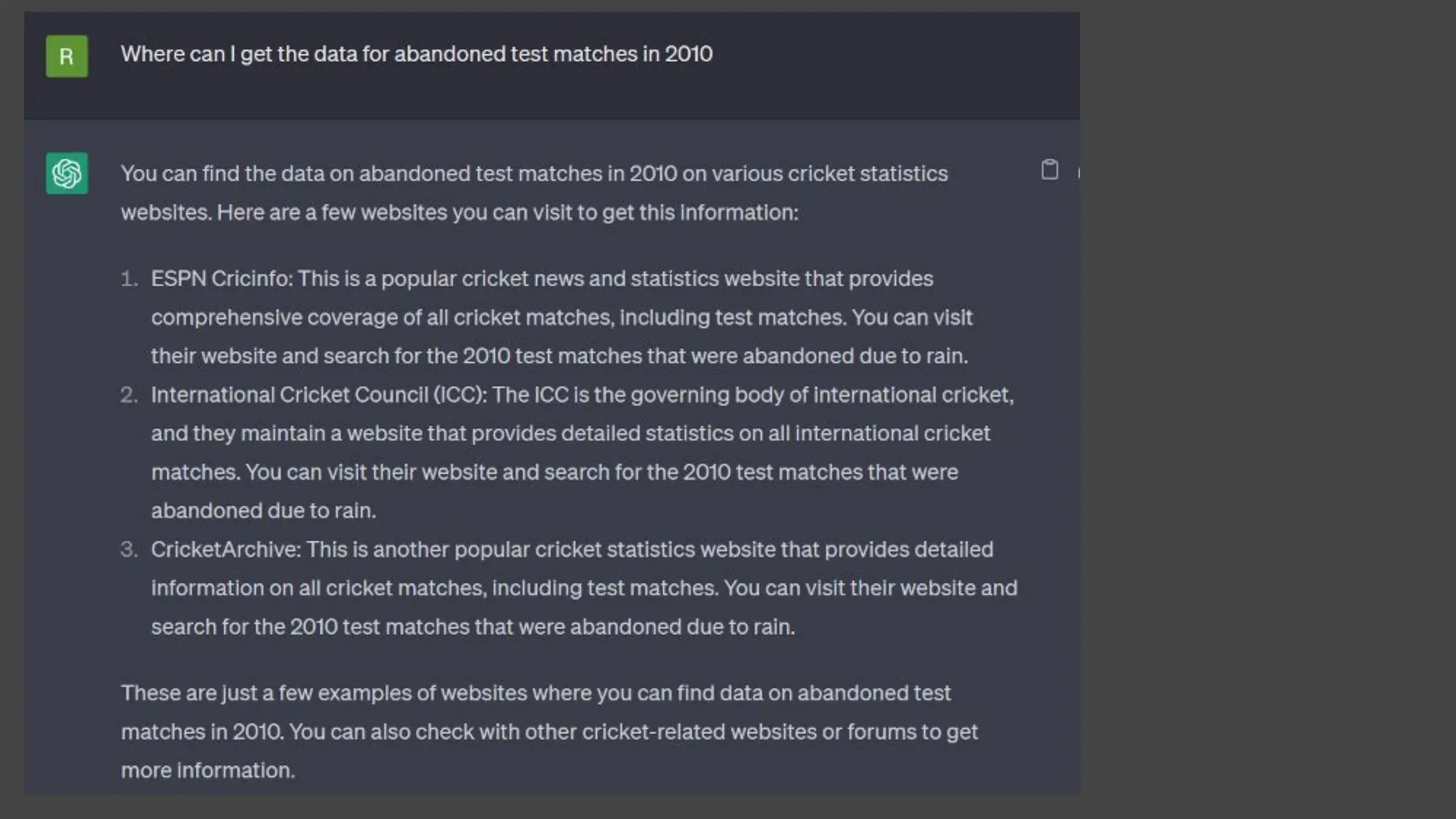Click list number 3 beside CricketArchive
This screenshot has height=819, width=1456.
click(129, 550)
